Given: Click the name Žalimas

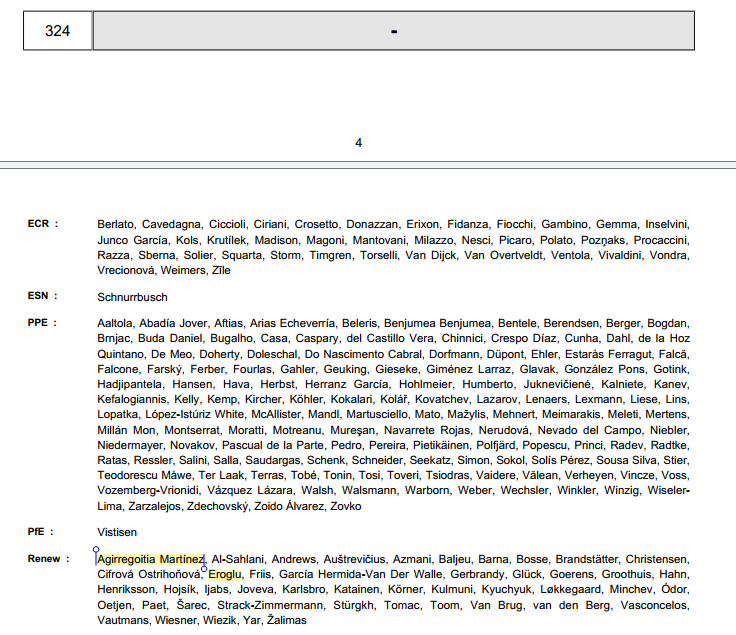Looking at the screenshot, I should pos(287,620).
